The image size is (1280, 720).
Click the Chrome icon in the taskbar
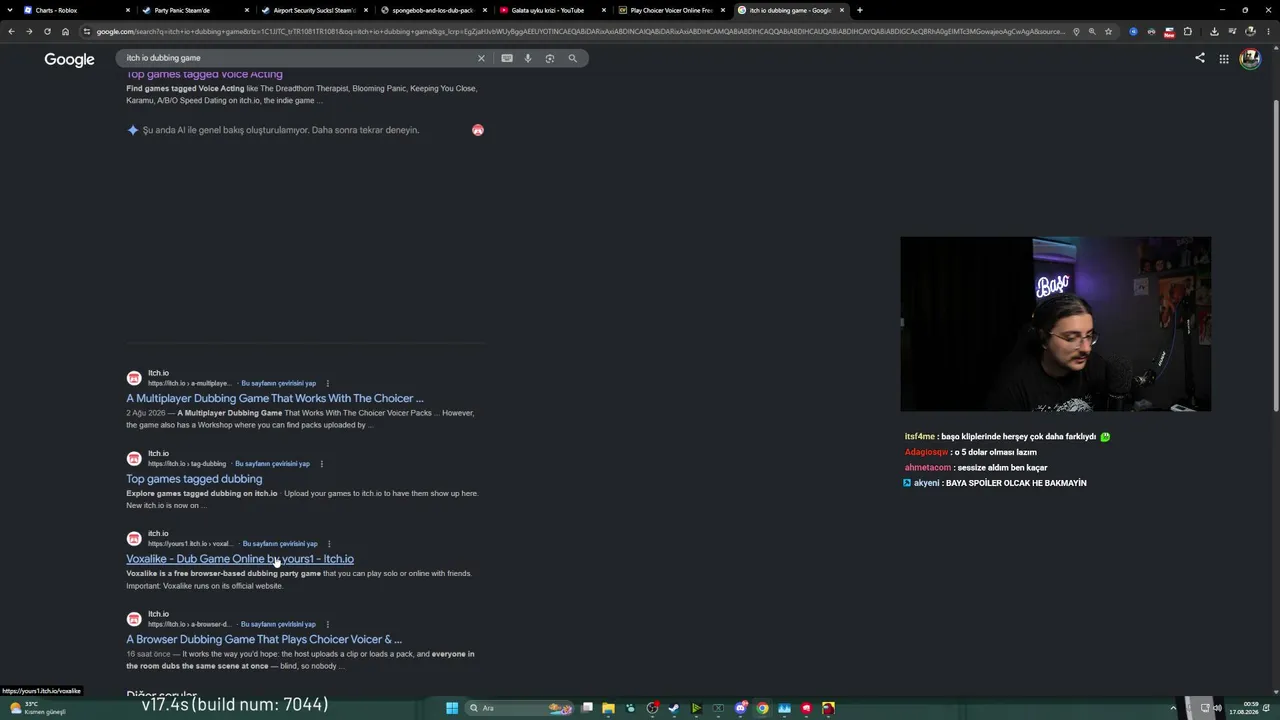click(x=762, y=708)
